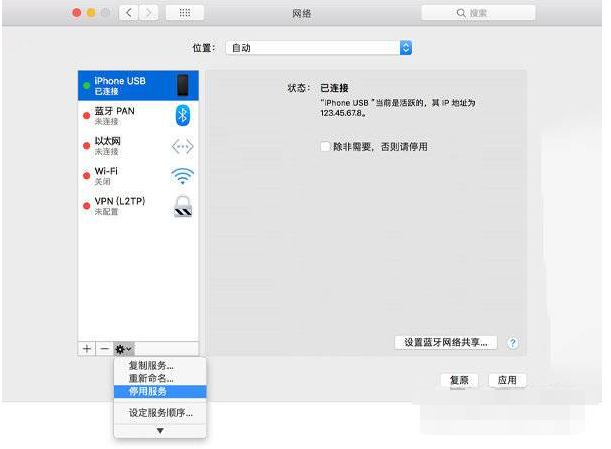This screenshot has width=611, height=449.
Task: Remove the service with the minus button
Action: (x=104, y=348)
